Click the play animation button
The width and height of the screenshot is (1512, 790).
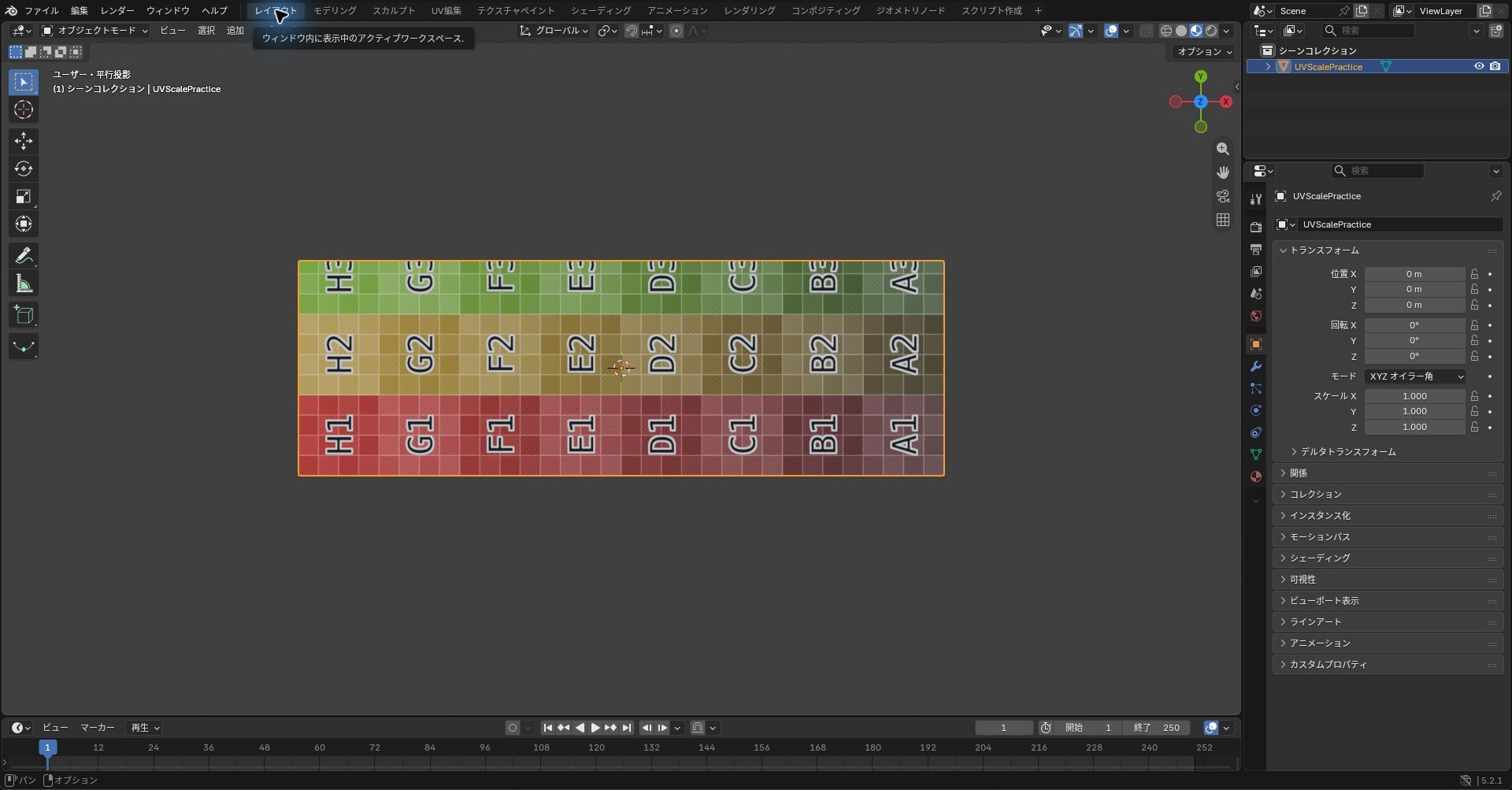(595, 728)
